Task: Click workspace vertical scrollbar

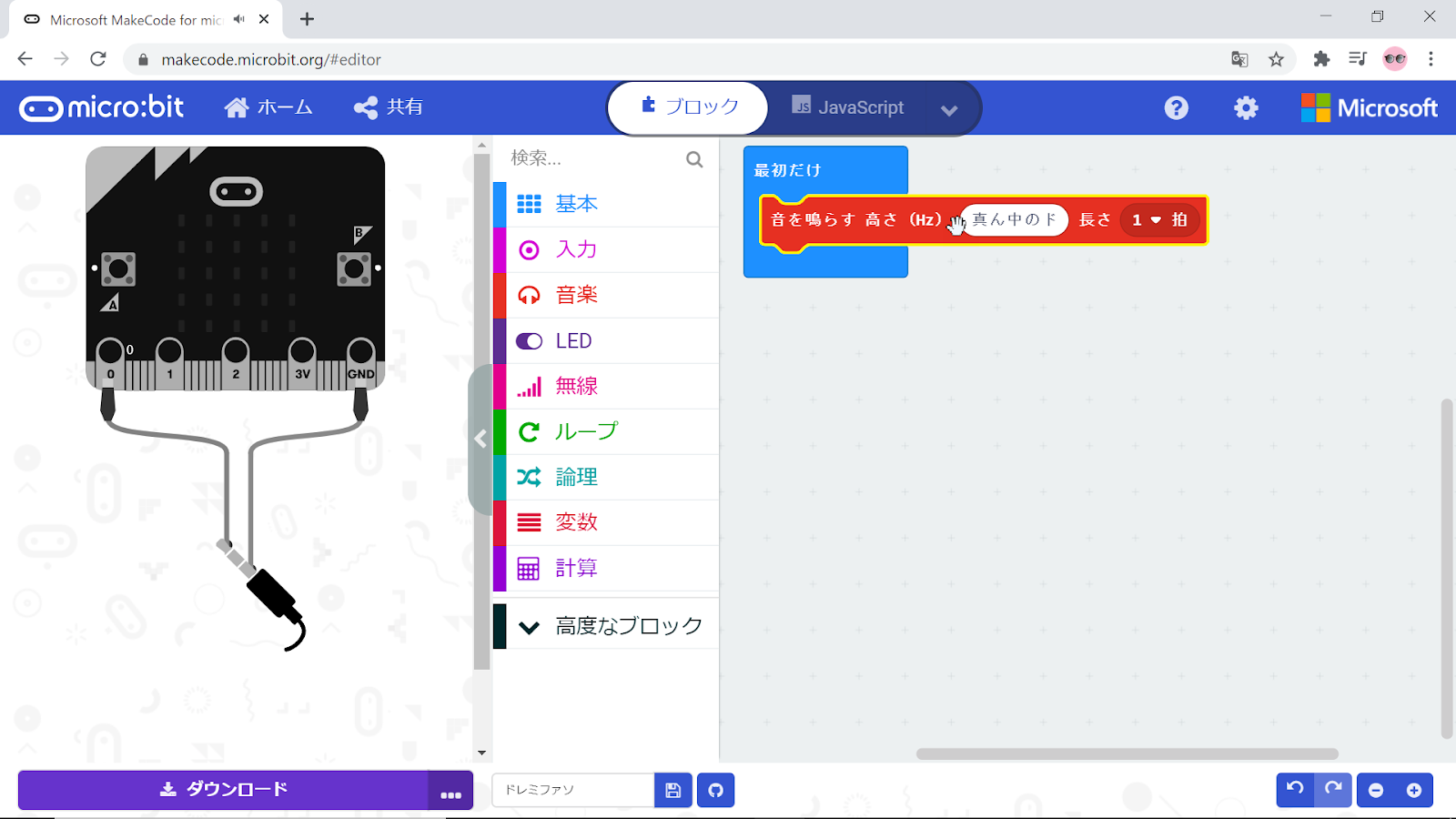Action: (x=1447, y=569)
